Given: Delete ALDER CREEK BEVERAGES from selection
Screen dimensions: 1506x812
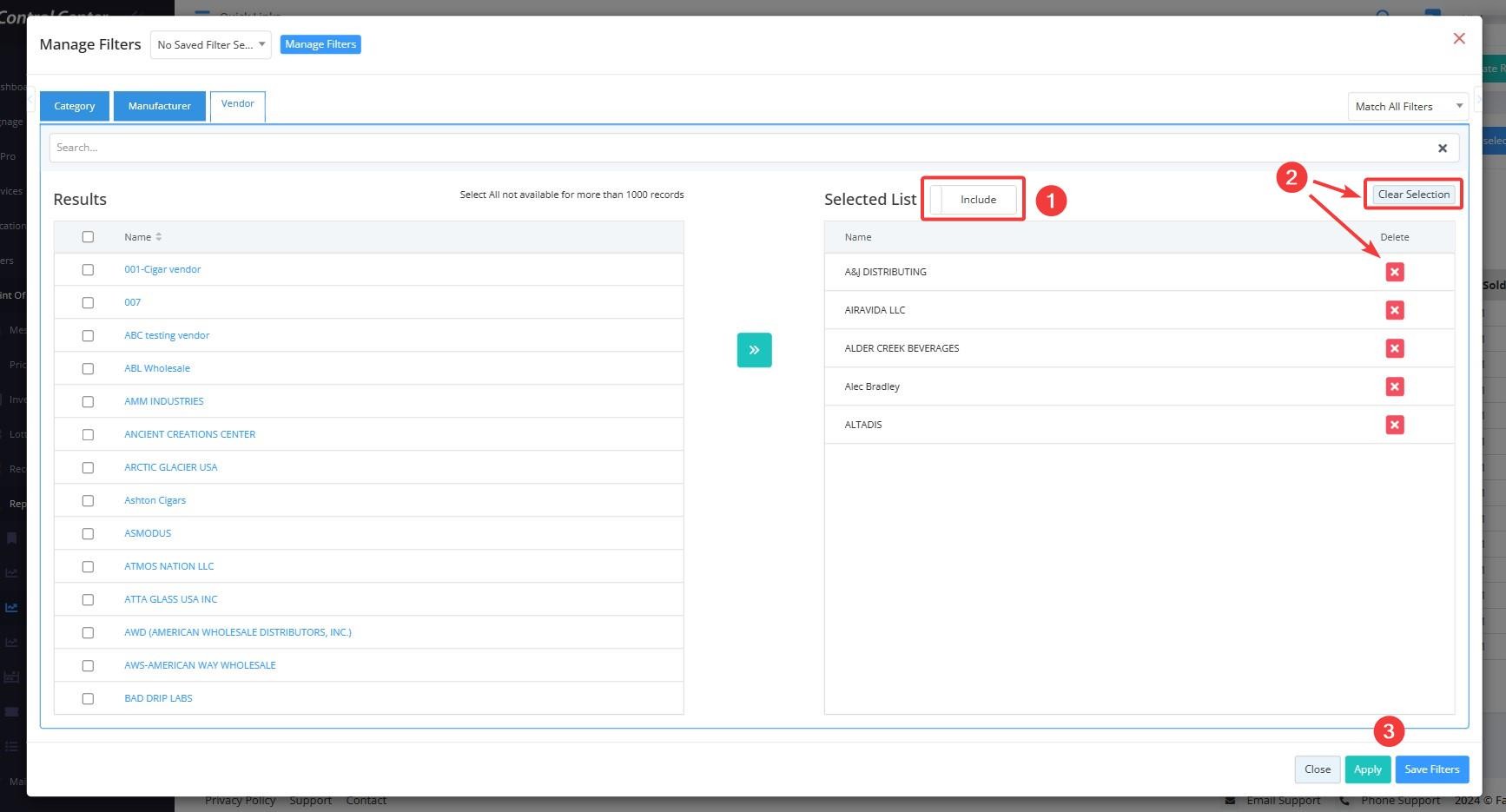Looking at the screenshot, I should [1394, 348].
